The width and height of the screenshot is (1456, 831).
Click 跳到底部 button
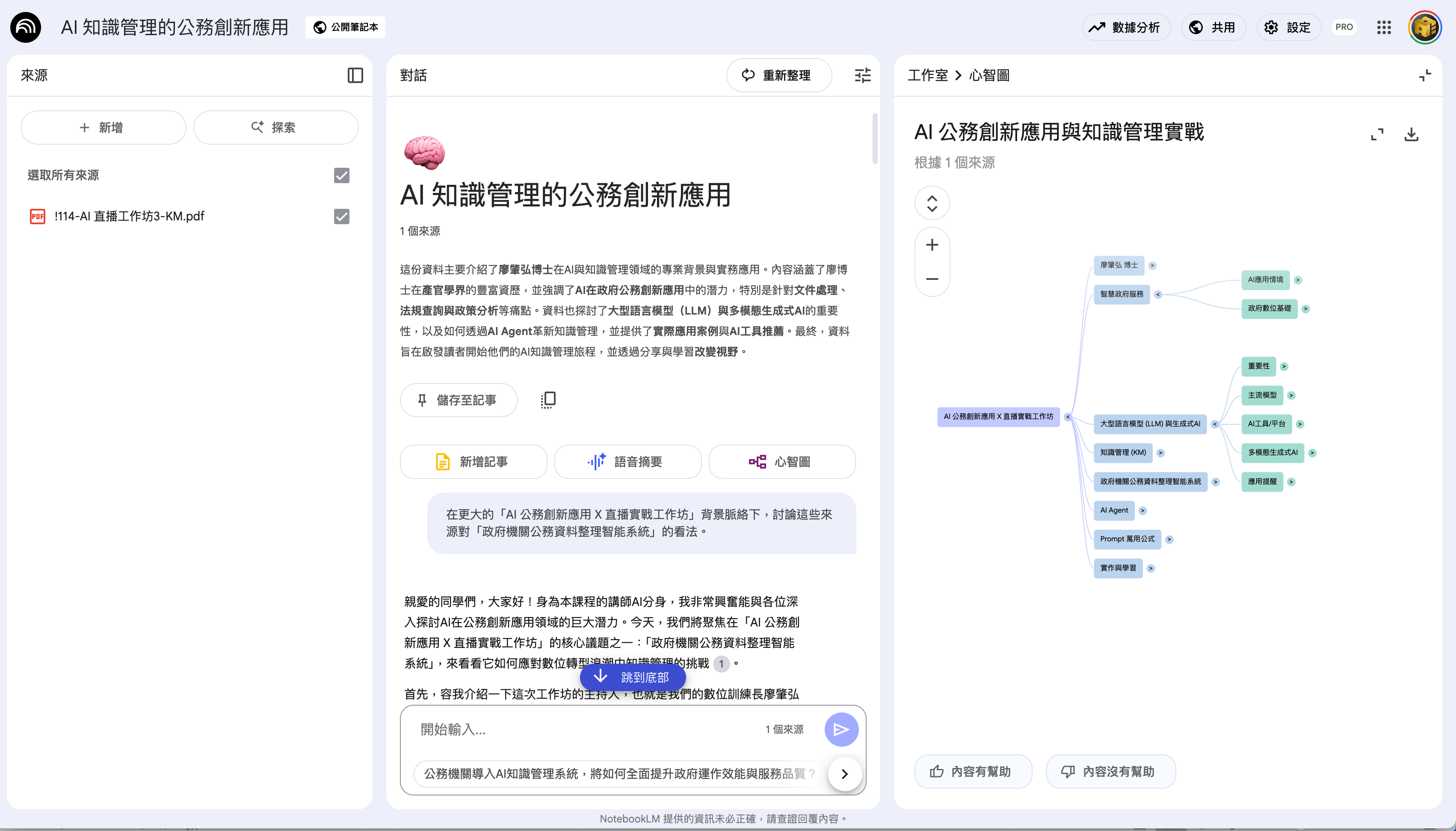pos(633,677)
